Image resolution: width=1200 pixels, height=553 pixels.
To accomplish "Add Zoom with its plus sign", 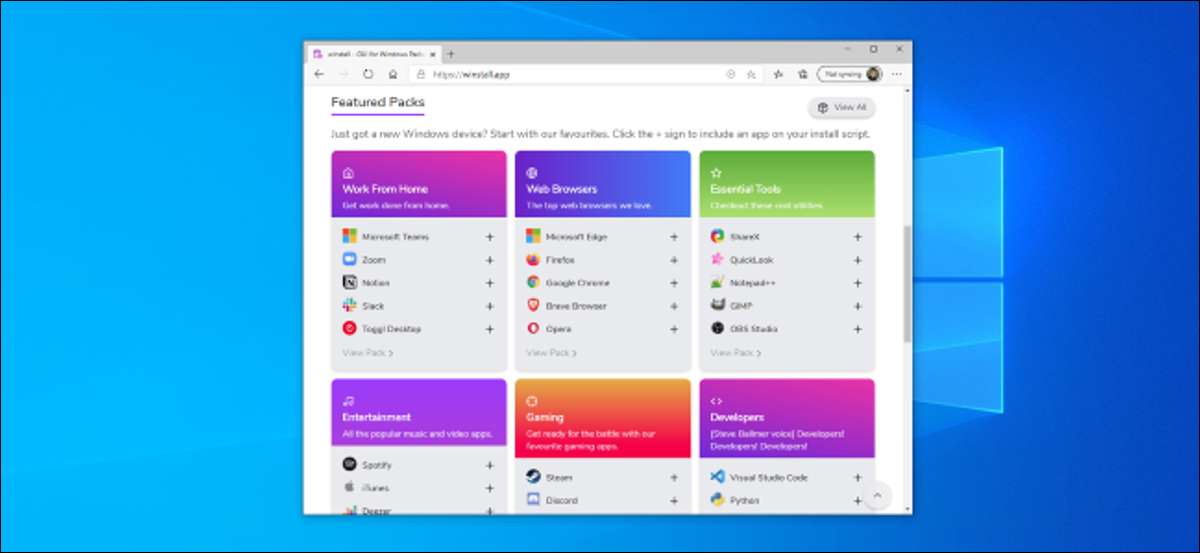I will 490,260.
